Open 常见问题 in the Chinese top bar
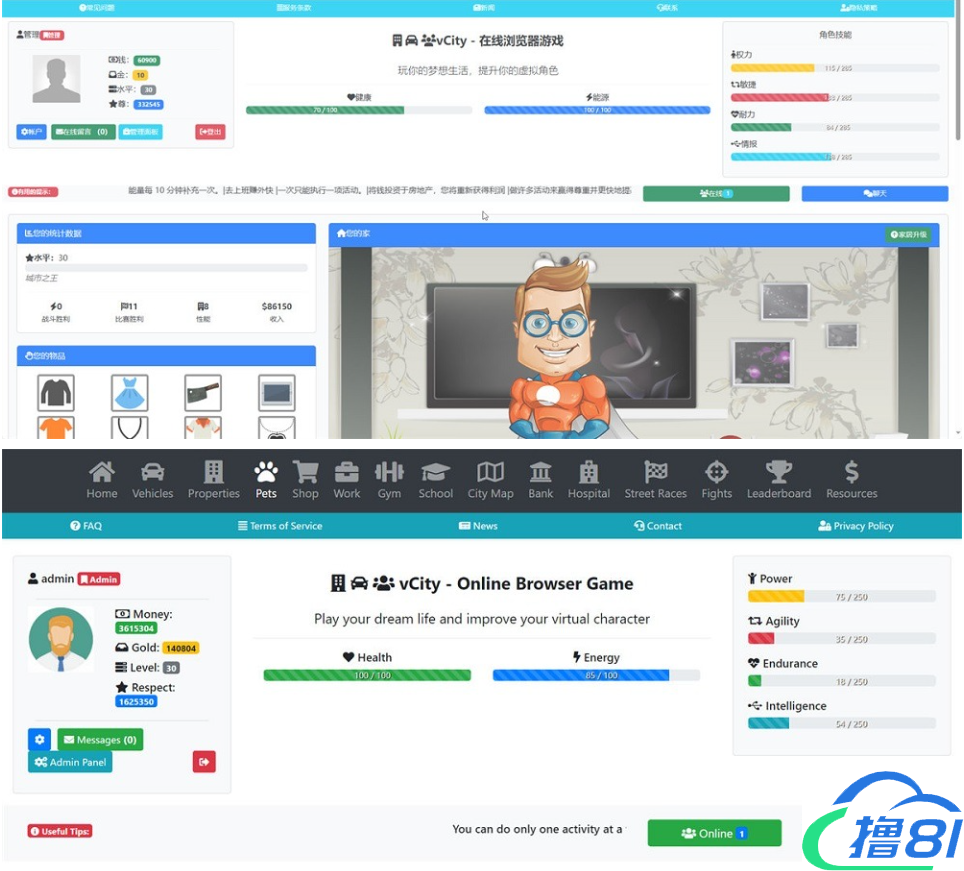 (97, 7)
